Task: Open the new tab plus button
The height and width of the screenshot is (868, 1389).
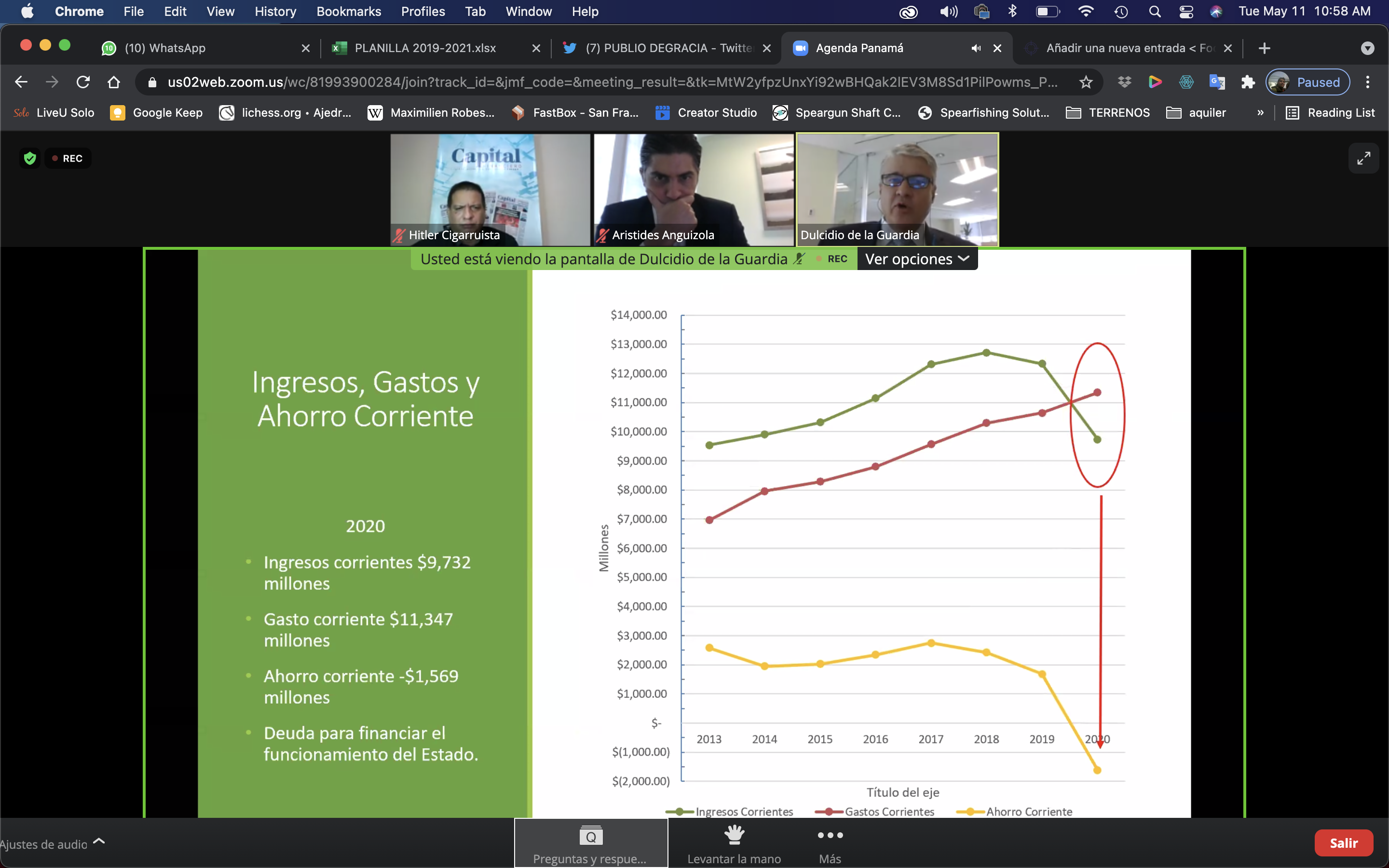Action: (1264, 48)
